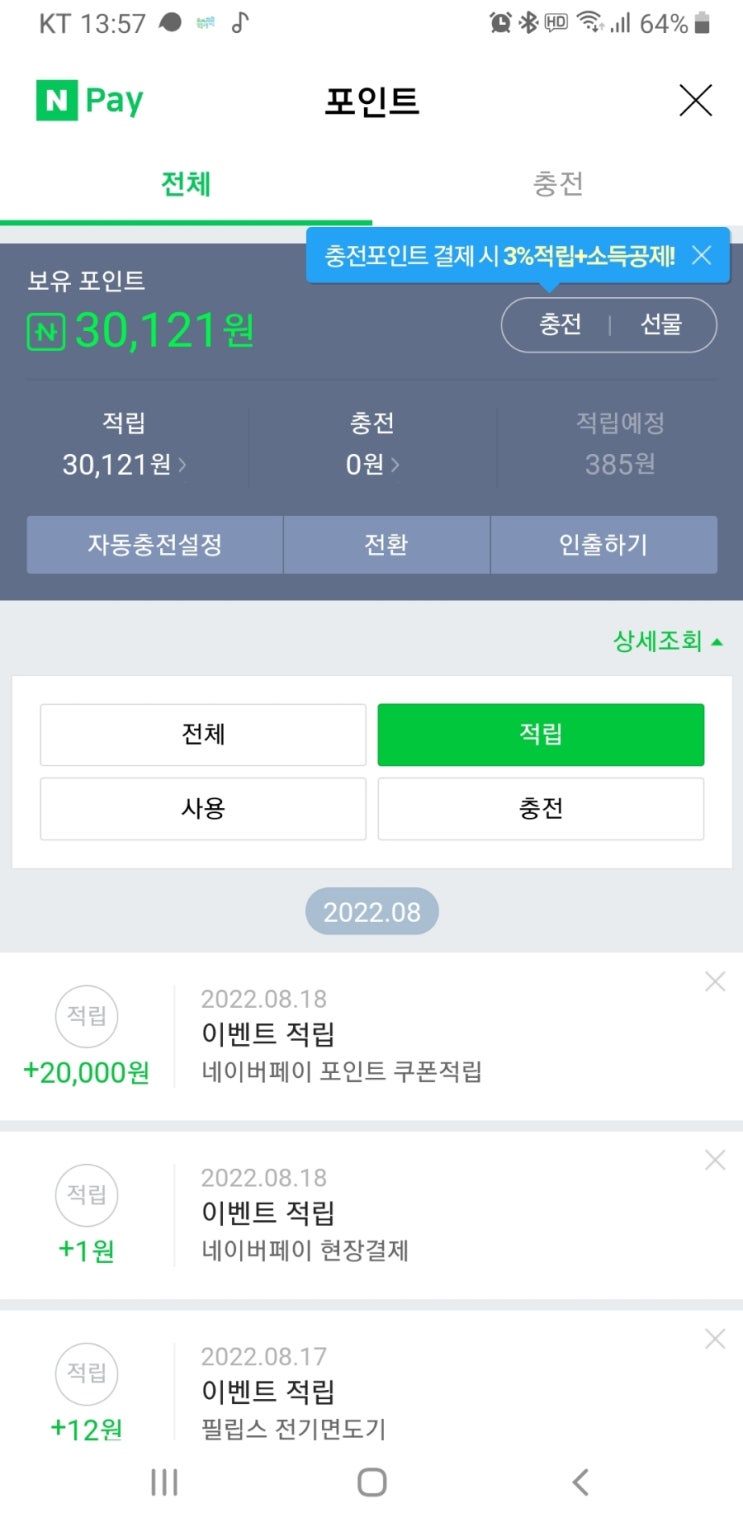Tap the N Pay logo

pyautogui.click(x=90, y=101)
